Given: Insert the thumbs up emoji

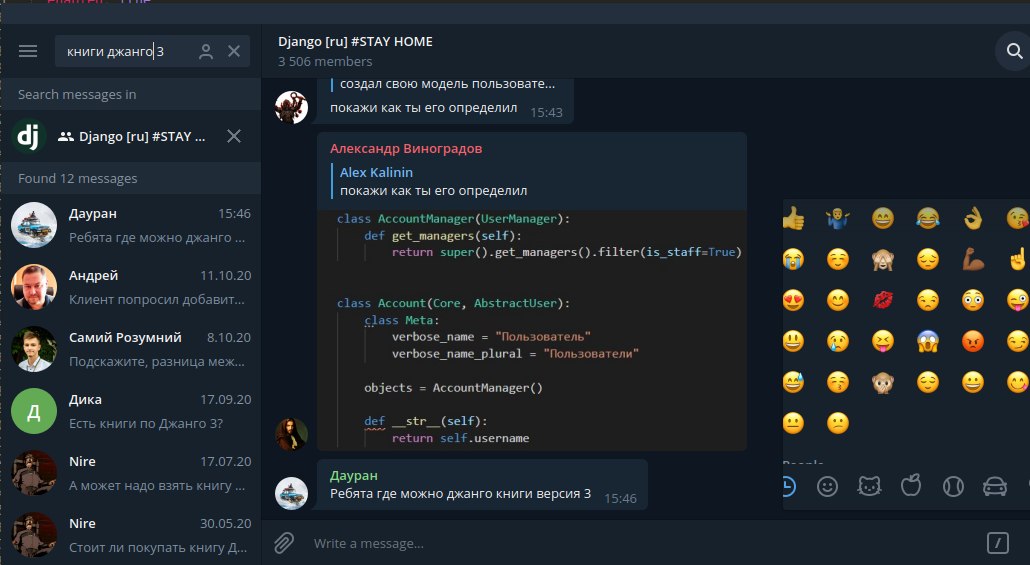Looking at the screenshot, I should 794,218.
